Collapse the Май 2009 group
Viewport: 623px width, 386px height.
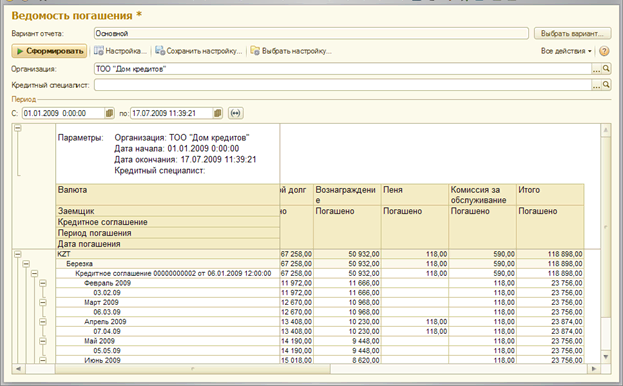pos(43,341)
